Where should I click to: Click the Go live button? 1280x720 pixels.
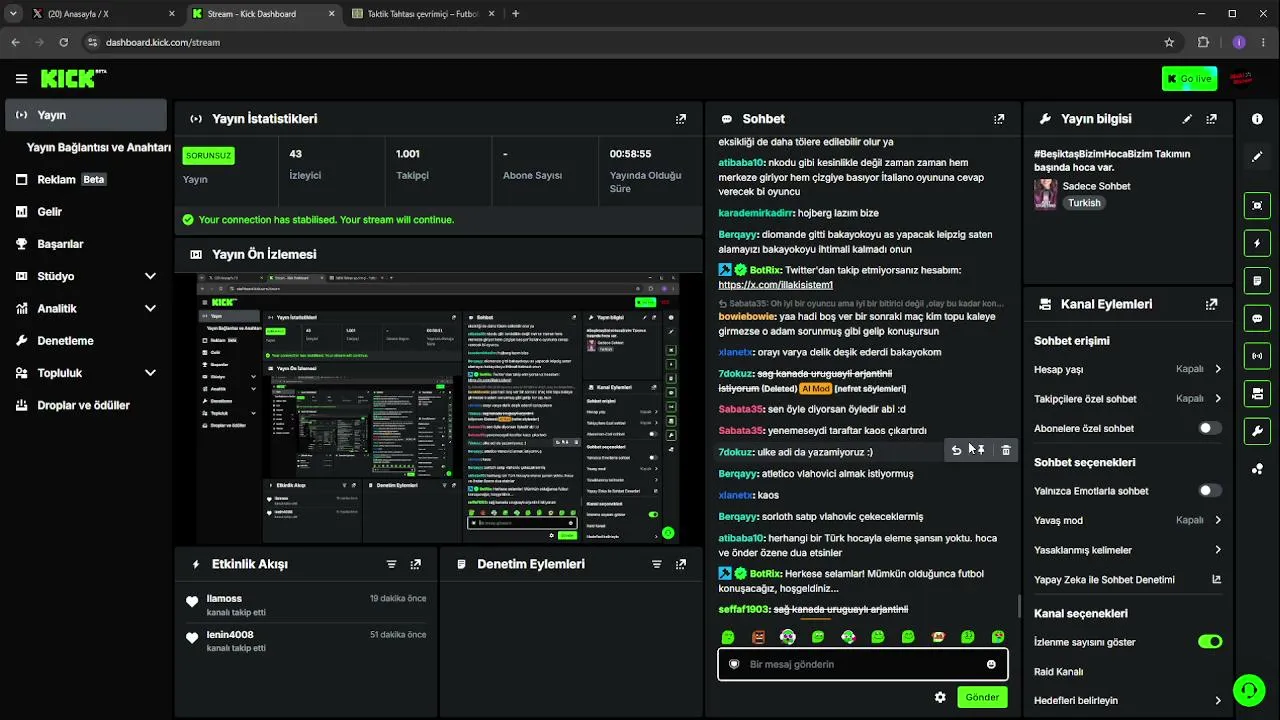[1189, 79]
